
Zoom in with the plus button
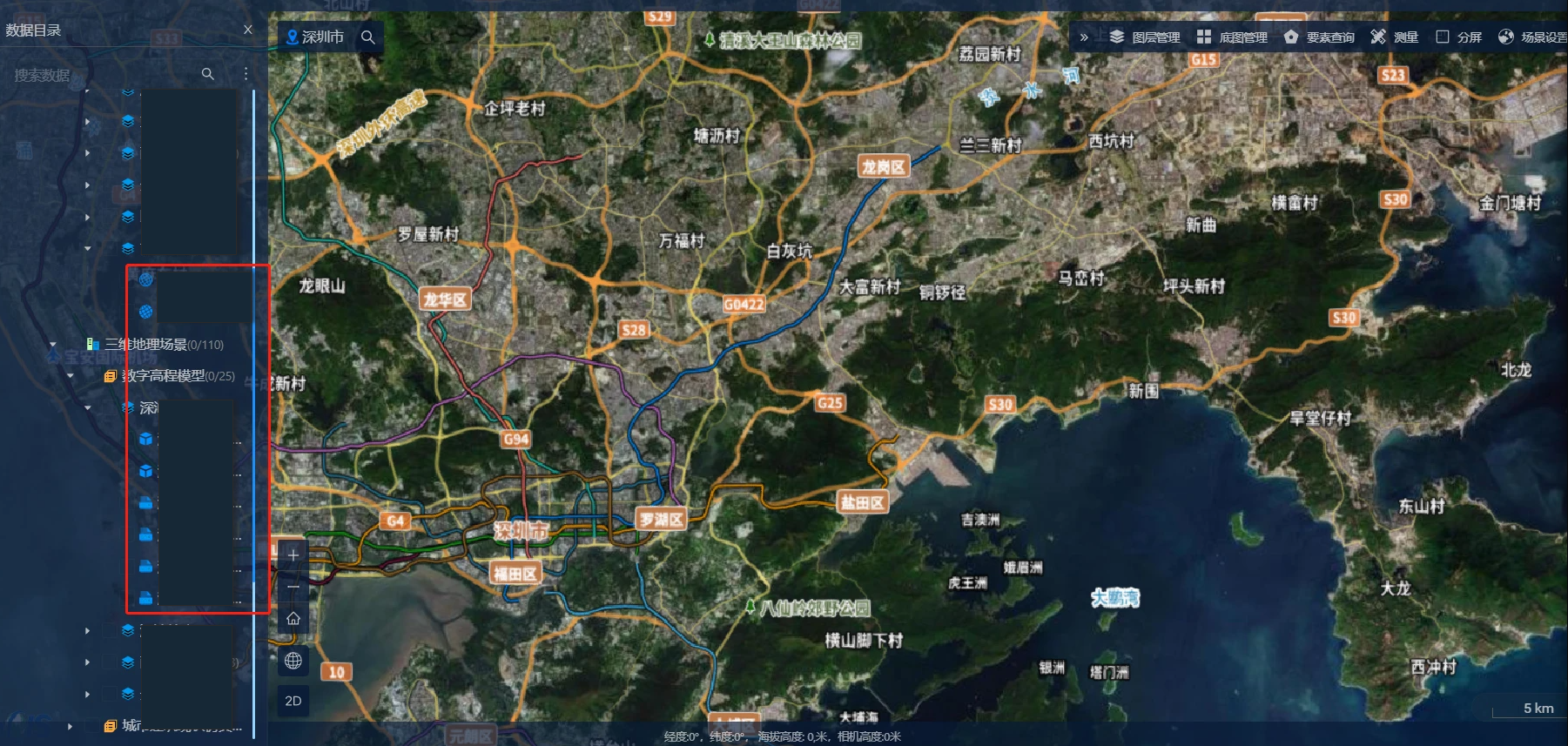click(293, 555)
